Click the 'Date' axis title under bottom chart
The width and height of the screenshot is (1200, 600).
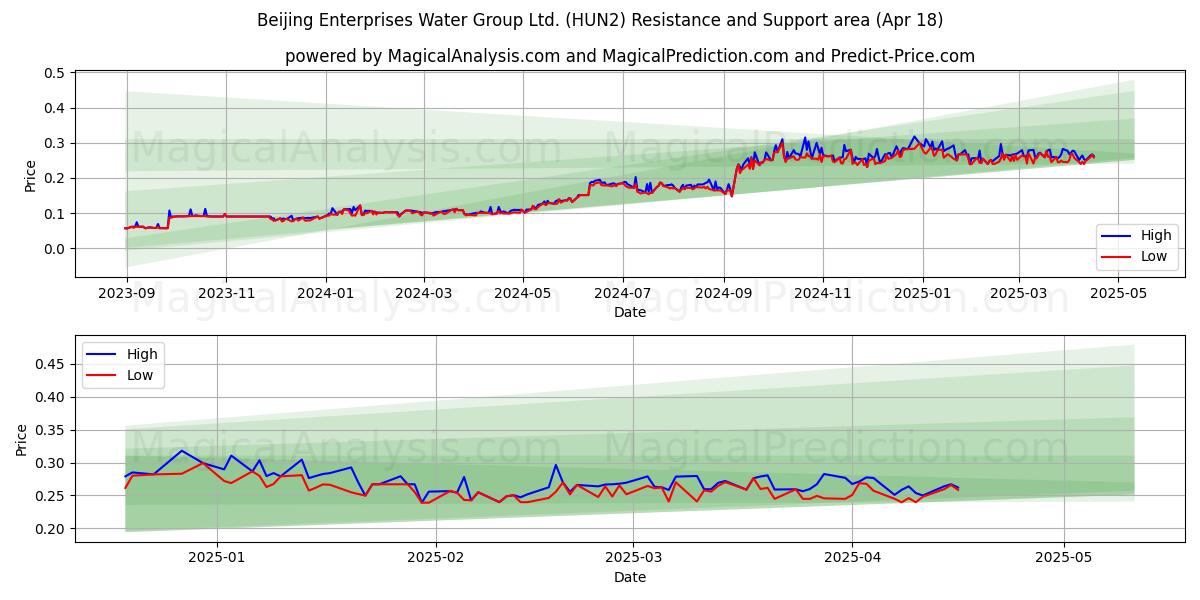click(630, 577)
